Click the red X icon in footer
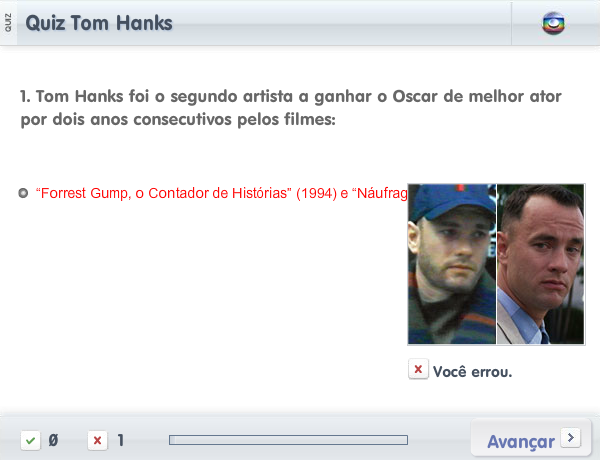Image resolution: width=600 pixels, height=460 pixels. [x=98, y=440]
